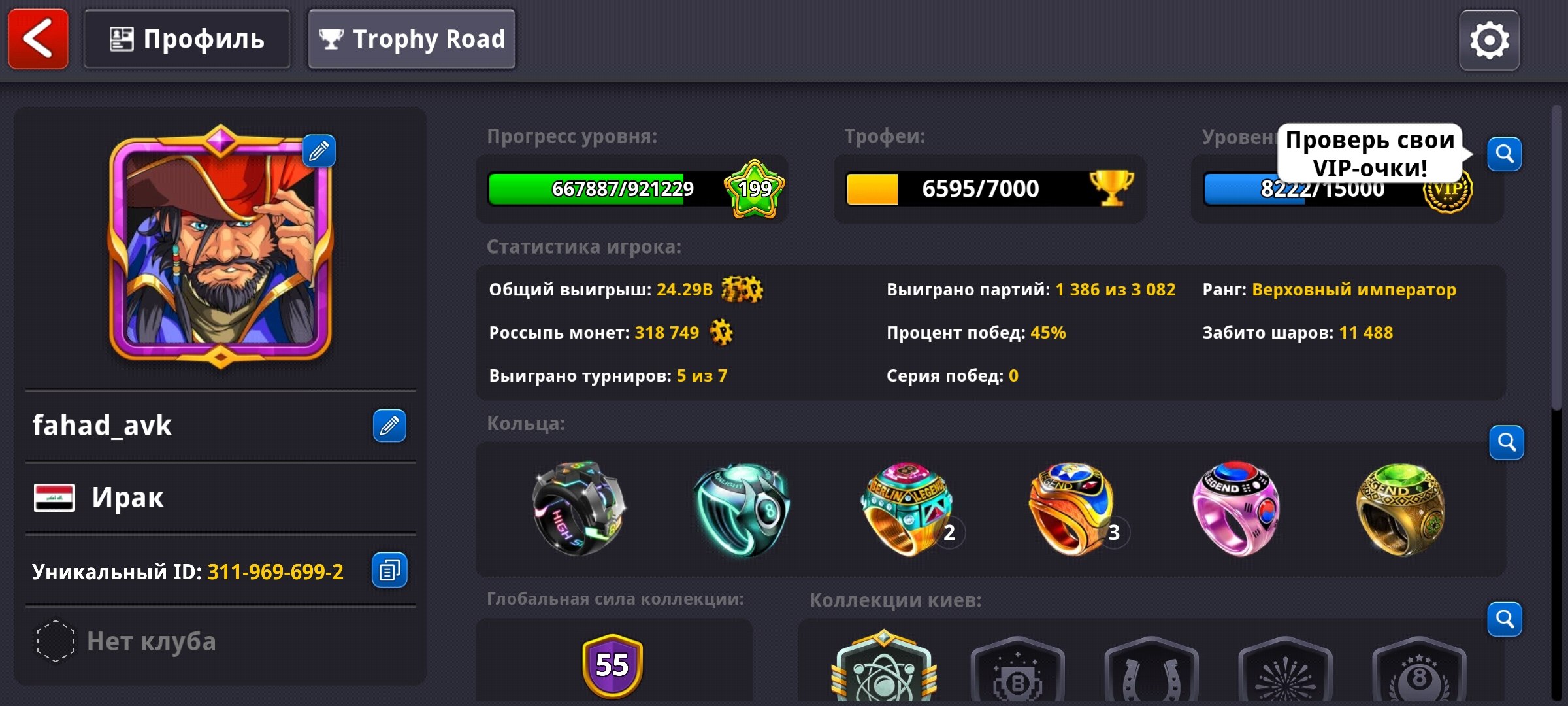Switch to the Trophy Road tab

[x=412, y=39]
